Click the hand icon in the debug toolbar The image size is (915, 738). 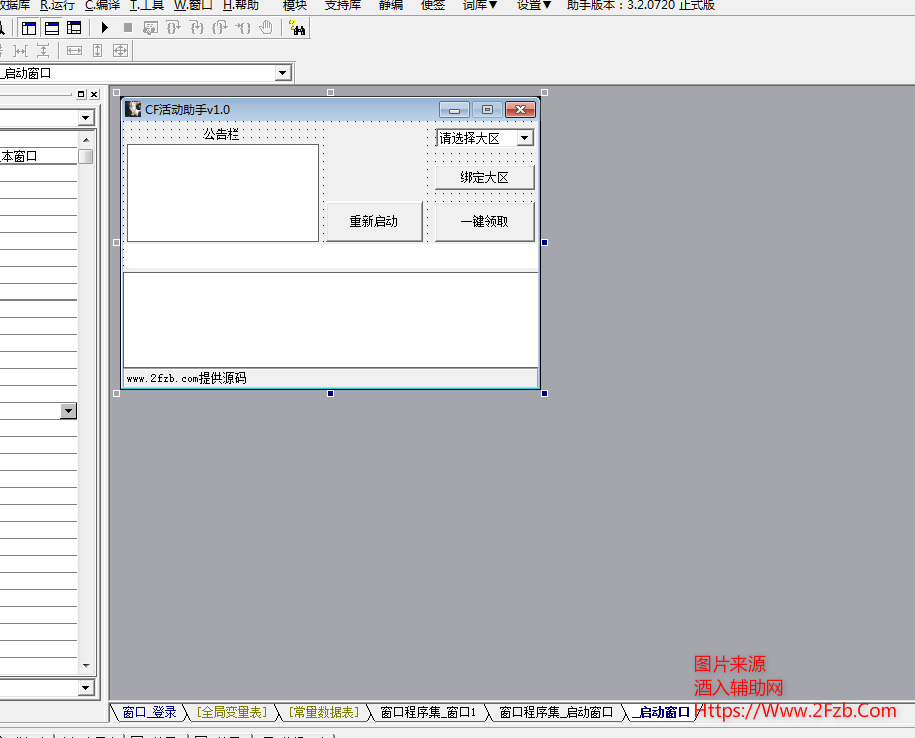(266, 28)
